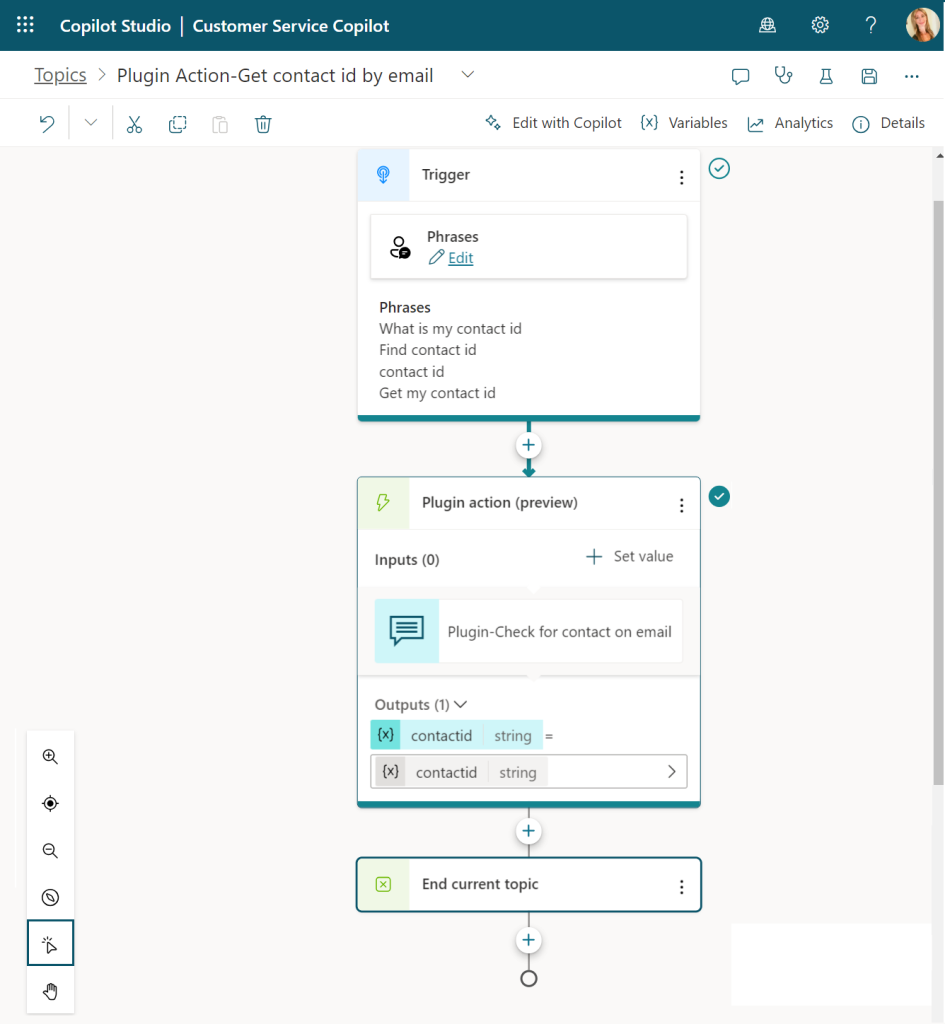This screenshot has height=1024, width=945.
Task: Click the Undo arrow icon
Action: tap(46, 124)
